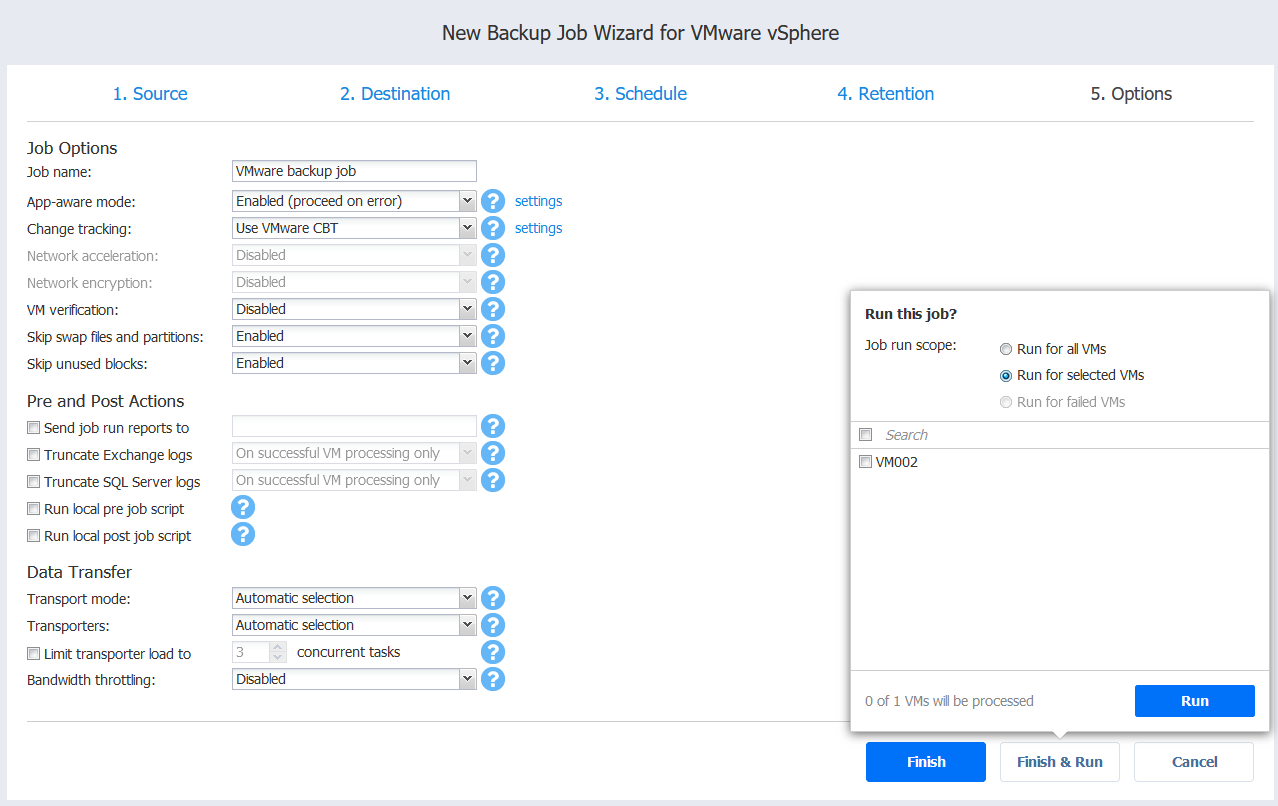Check the select-all box beside Search

866,435
